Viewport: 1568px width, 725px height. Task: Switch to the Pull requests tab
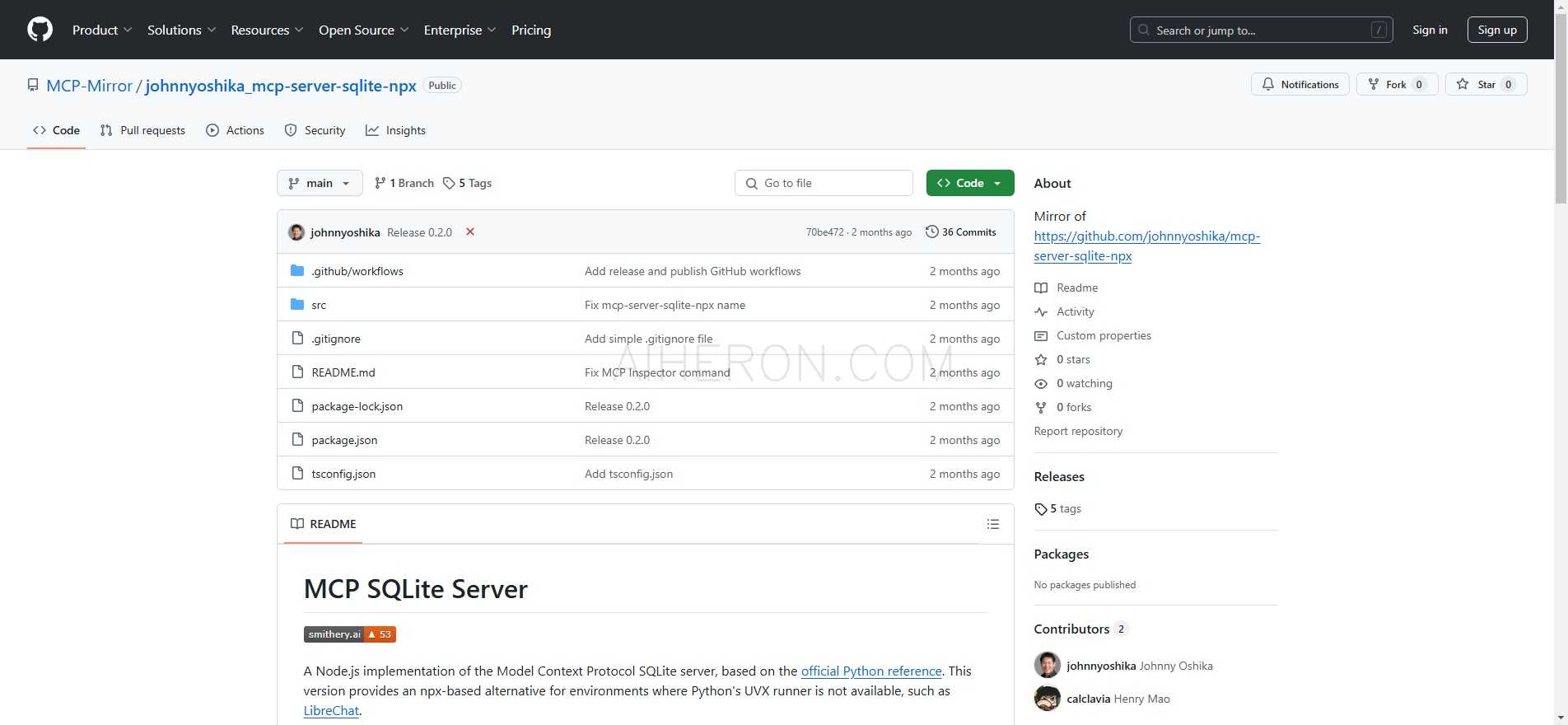[x=142, y=130]
